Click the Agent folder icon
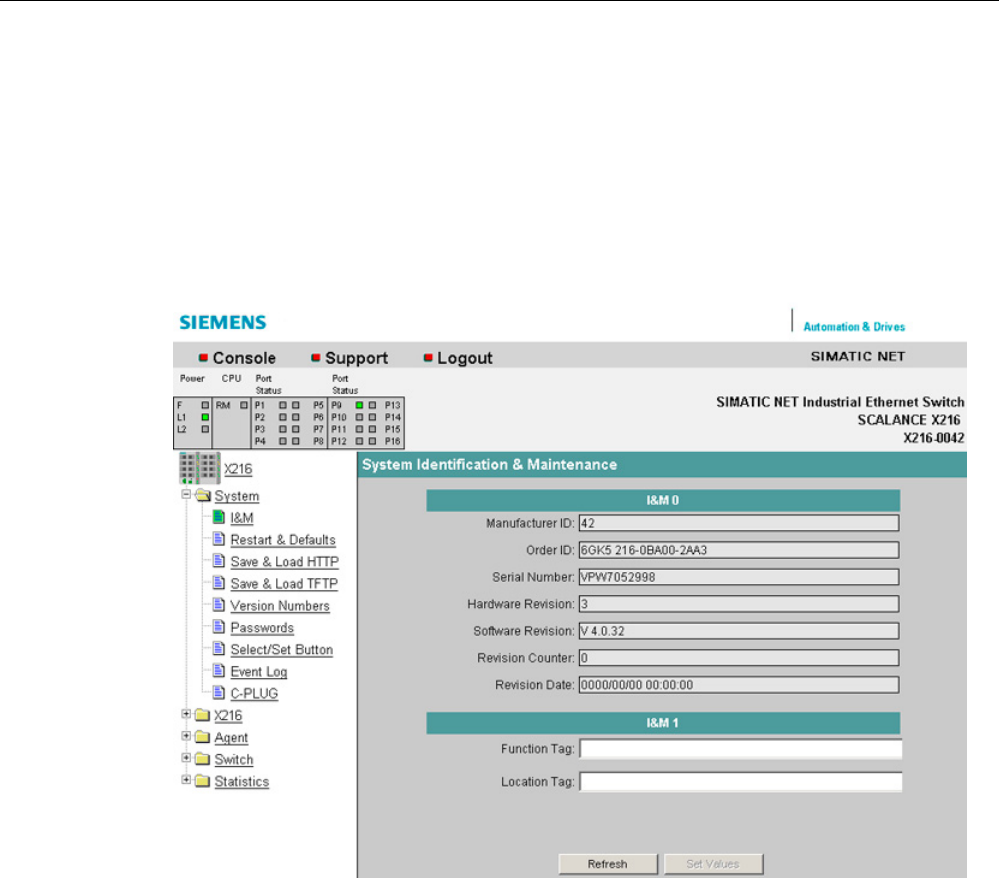The width and height of the screenshot is (999, 878). (202, 737)
